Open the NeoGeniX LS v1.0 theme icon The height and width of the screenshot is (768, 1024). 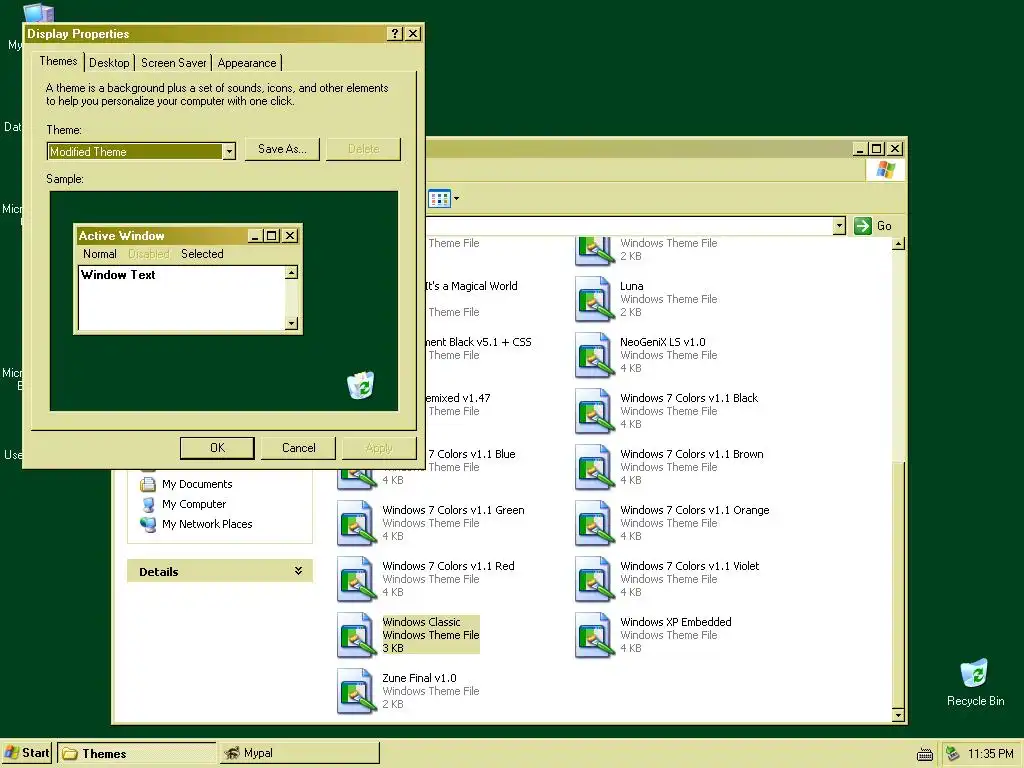[594, 355]
